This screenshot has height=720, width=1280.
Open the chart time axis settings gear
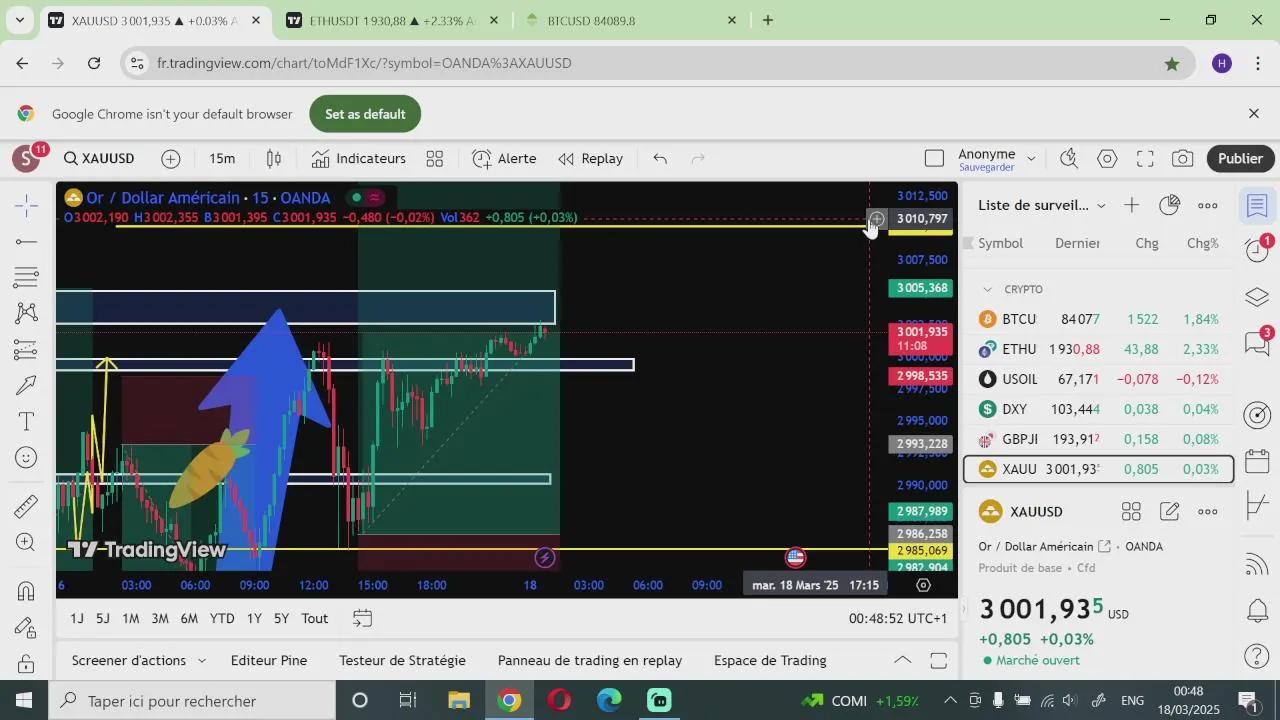click(923, 585)
